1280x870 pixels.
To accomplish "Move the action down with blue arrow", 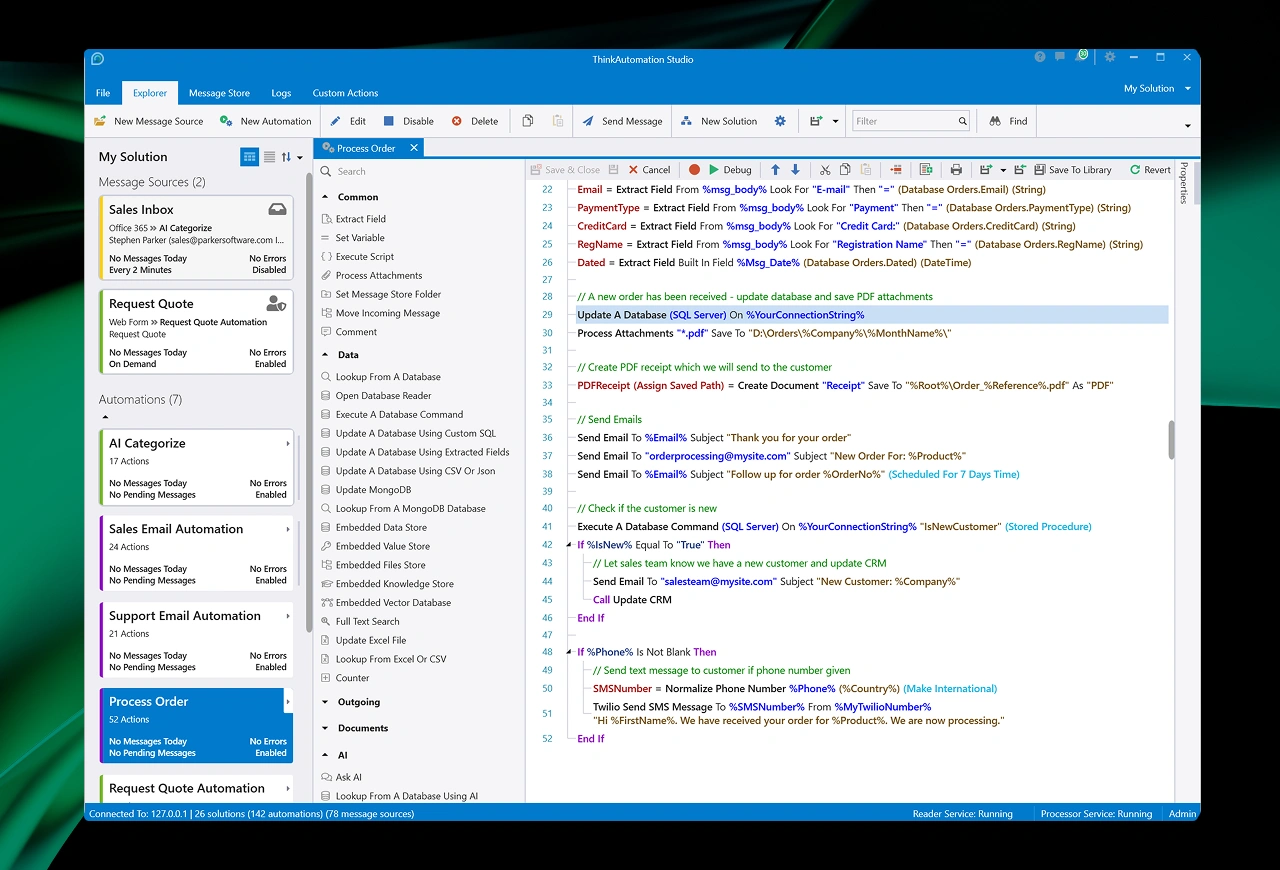I will point(795,170).
